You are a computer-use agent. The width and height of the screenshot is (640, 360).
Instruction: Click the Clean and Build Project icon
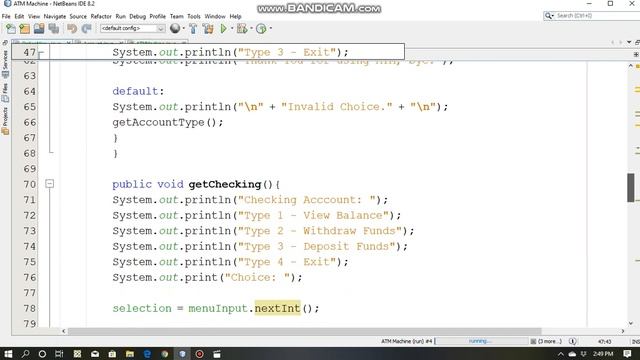coord(208,29)
